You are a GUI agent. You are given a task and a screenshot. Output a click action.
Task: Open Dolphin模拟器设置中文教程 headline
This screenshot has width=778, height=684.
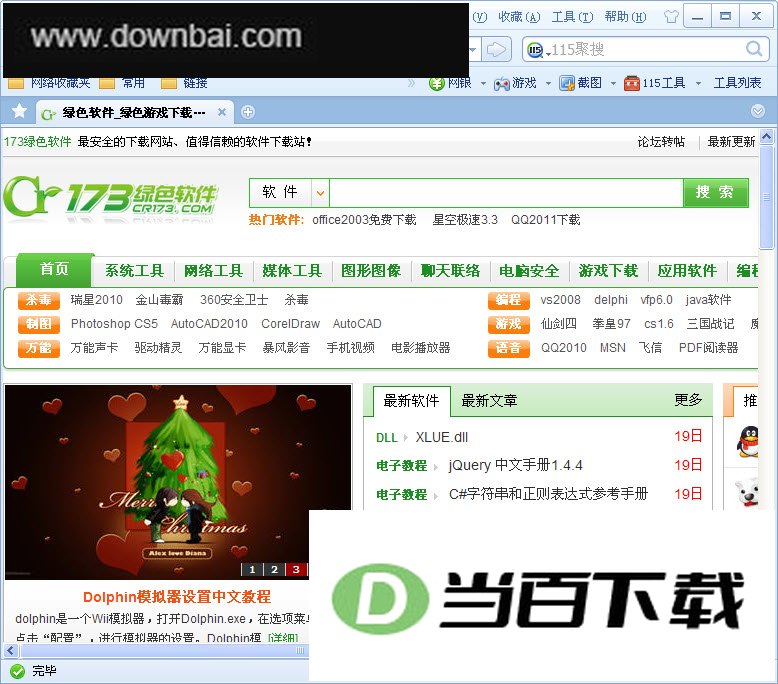click(x=177, y=597)
